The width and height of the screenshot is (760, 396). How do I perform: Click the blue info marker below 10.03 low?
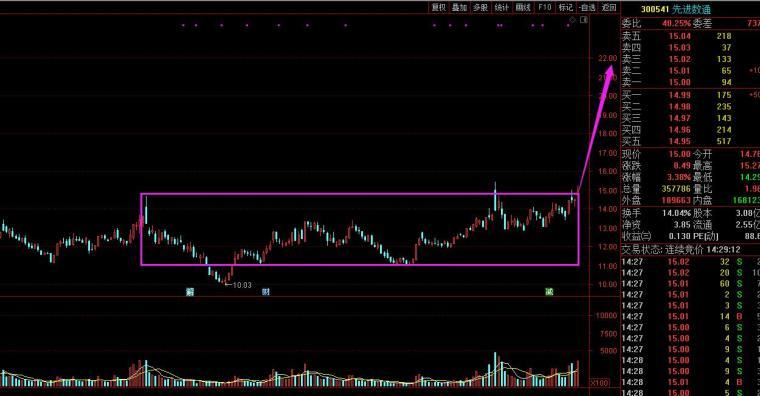tap(266, 292)
